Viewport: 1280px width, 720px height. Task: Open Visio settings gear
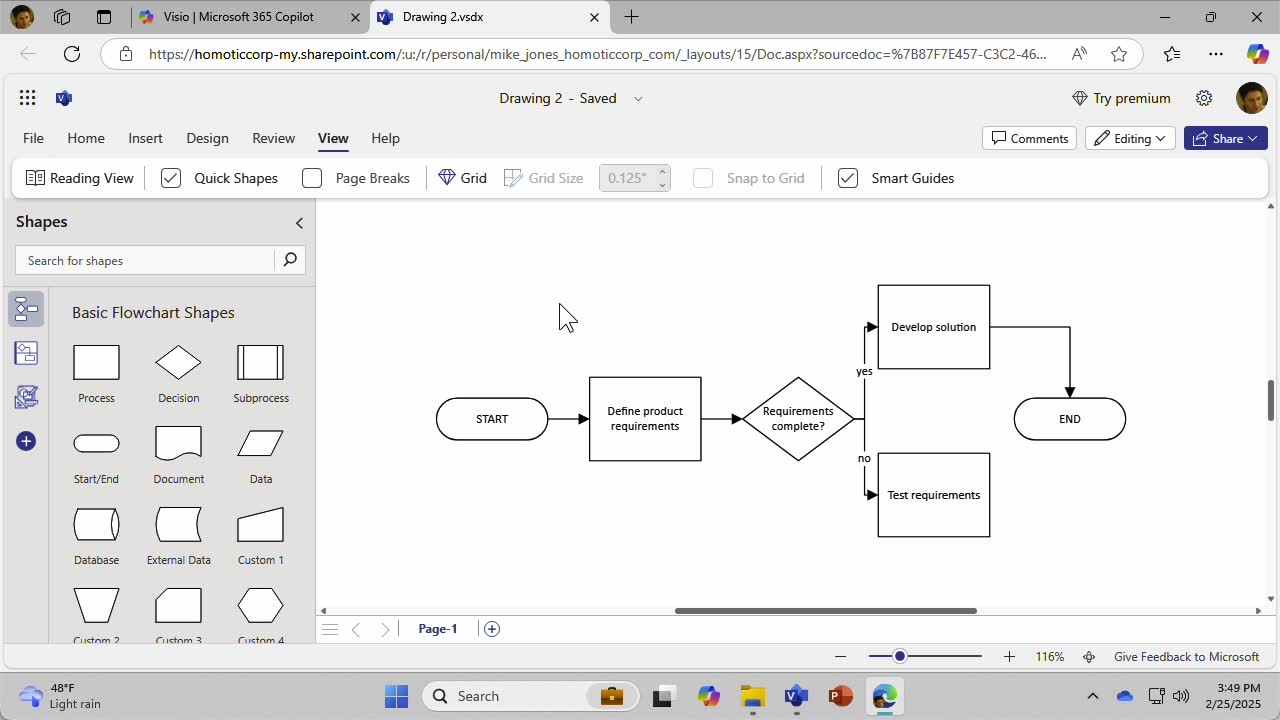[1204, 98]
